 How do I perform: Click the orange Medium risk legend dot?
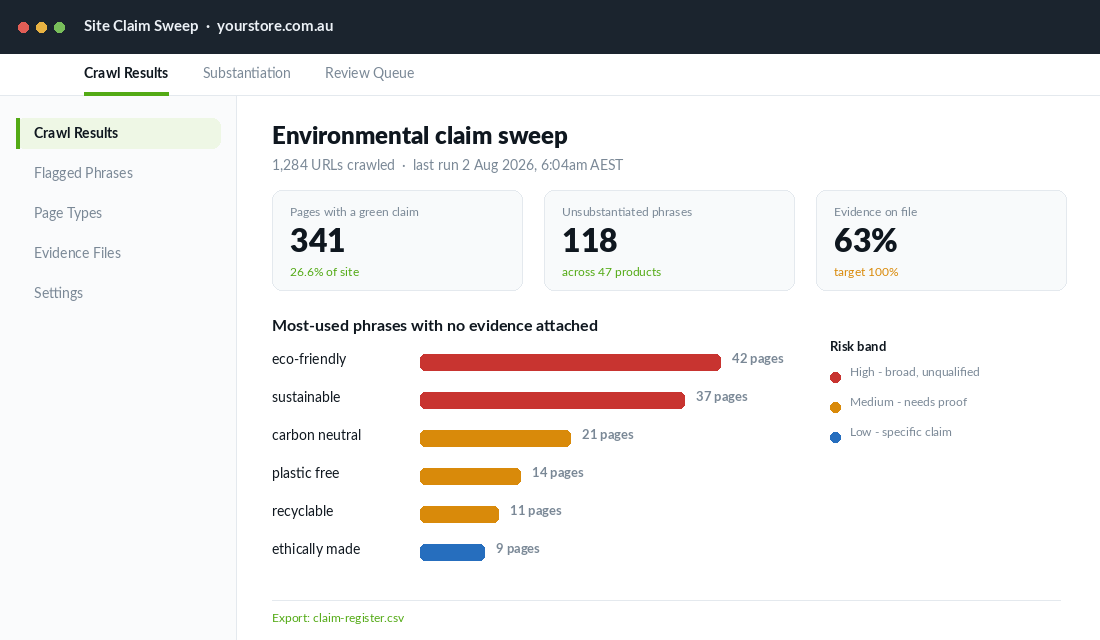tap(836, 408)
